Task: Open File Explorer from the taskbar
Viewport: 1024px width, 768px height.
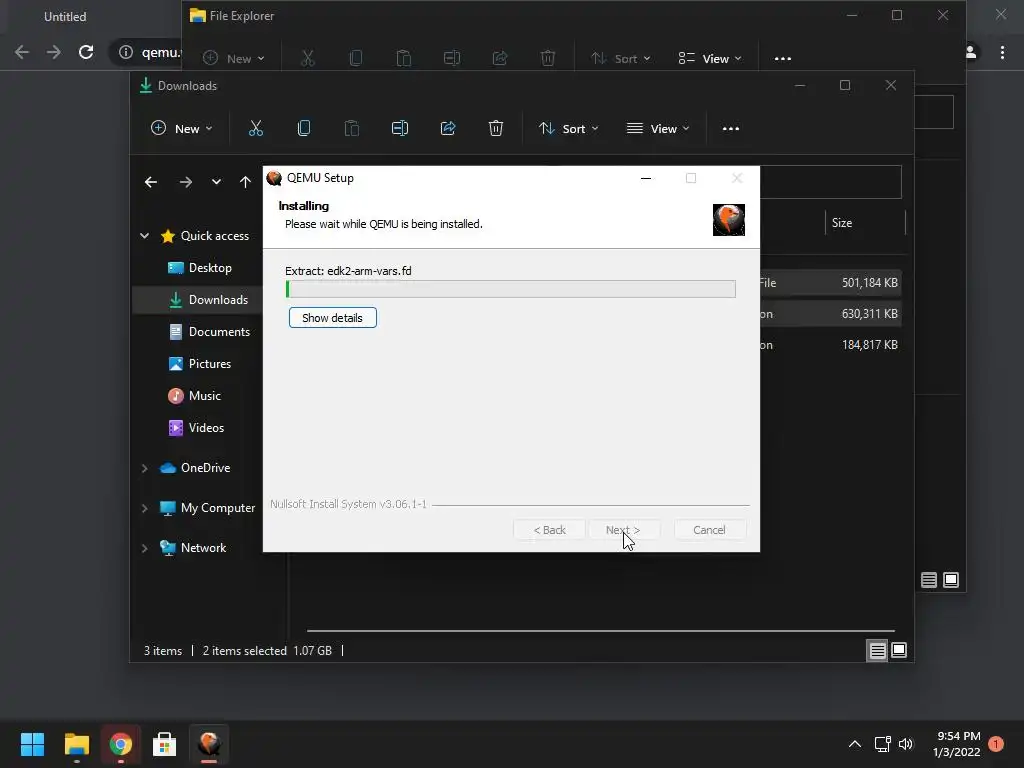Action: point(76,744)
